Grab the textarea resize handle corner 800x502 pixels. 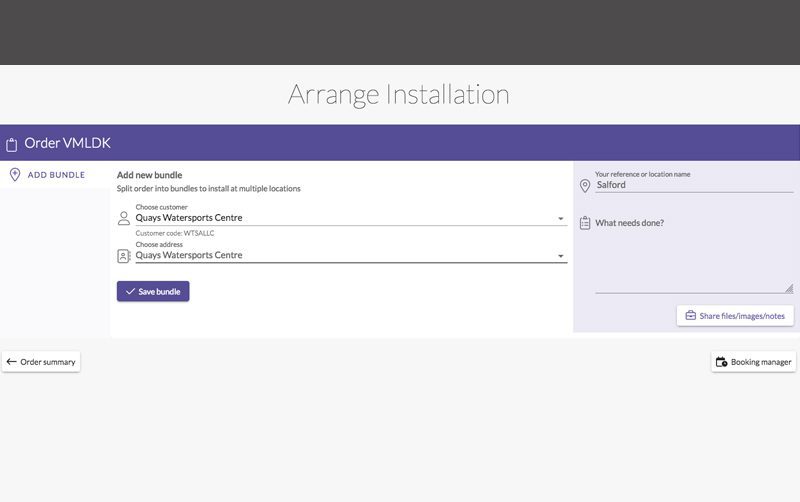(789, 289)
